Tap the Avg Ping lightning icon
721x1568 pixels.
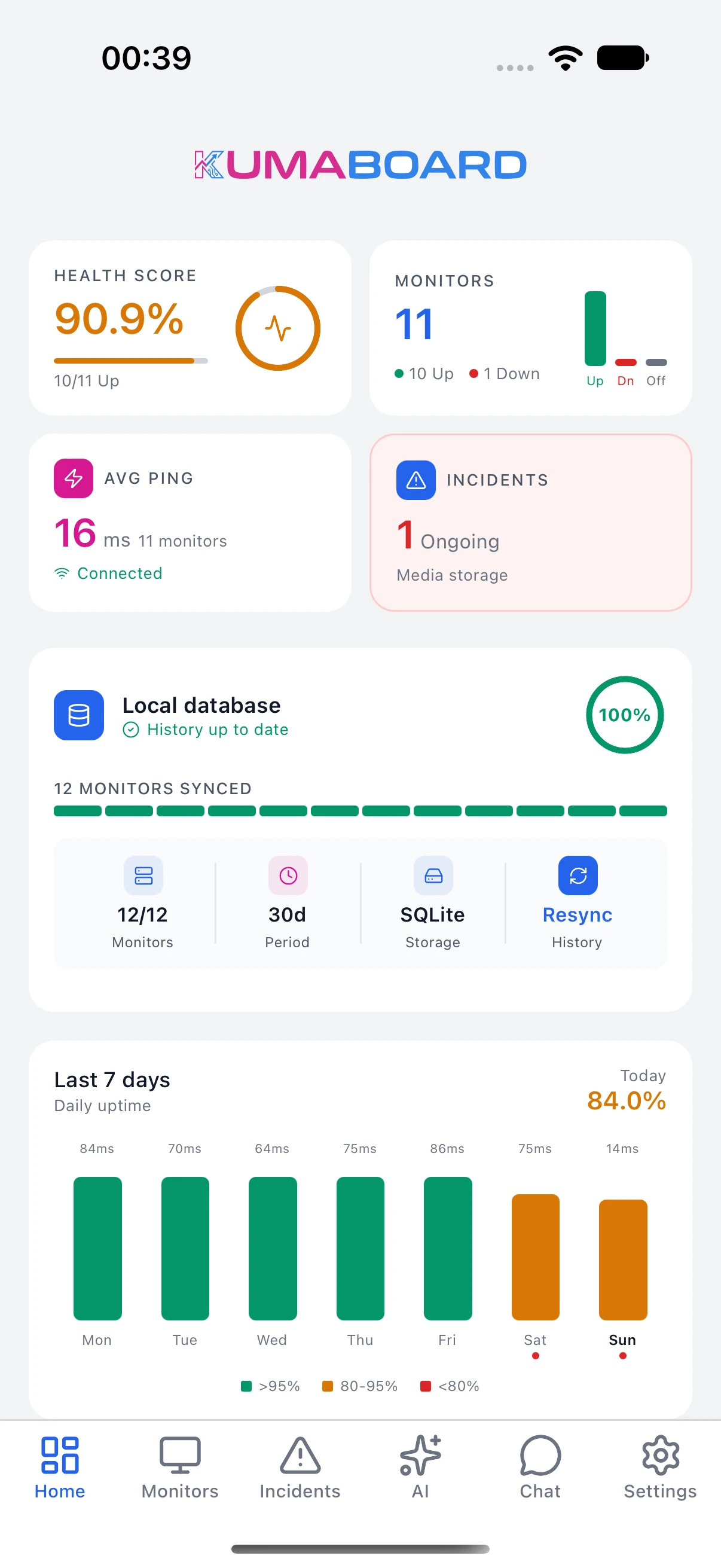74,478
